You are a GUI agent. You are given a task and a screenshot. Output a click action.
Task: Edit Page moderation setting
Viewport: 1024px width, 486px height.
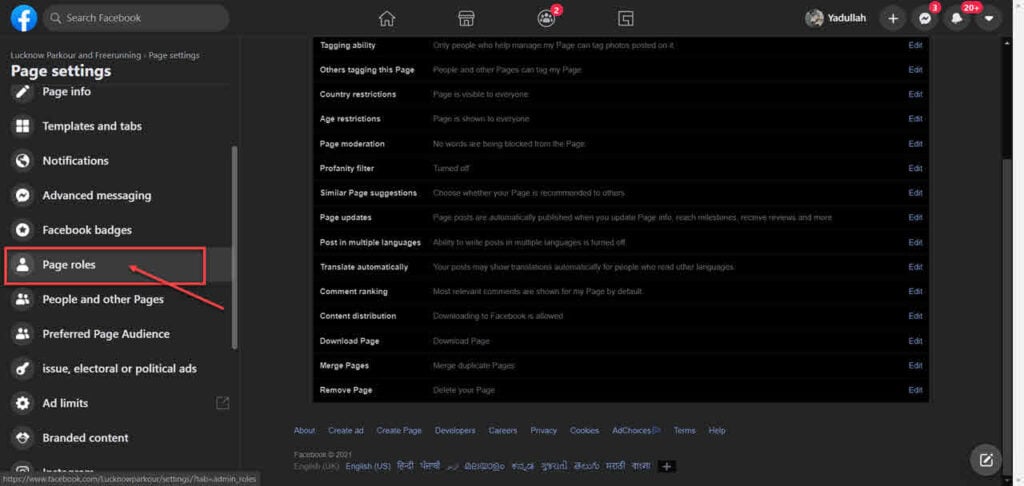[915, 144]
